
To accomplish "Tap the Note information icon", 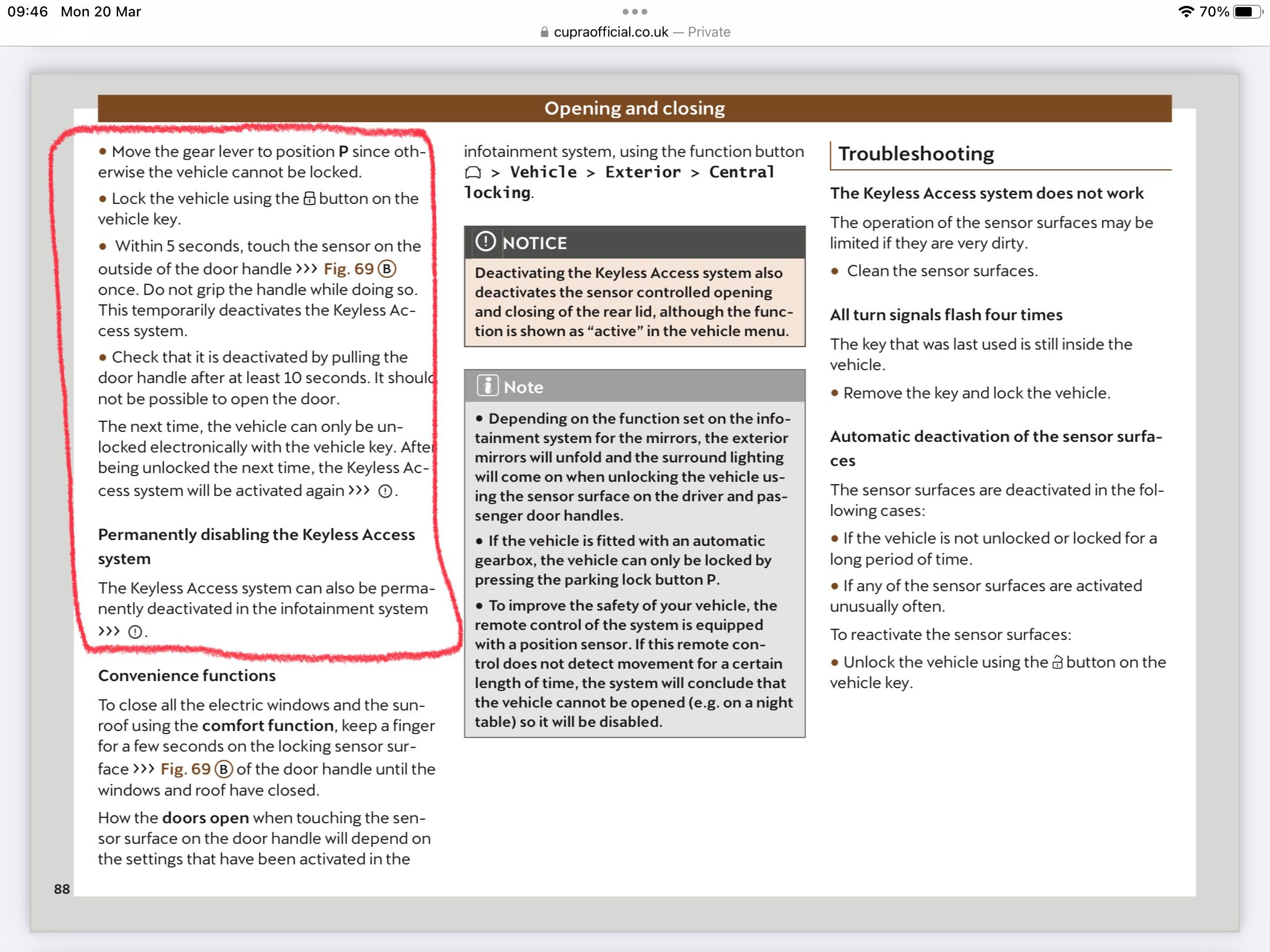I will point(487,386).
